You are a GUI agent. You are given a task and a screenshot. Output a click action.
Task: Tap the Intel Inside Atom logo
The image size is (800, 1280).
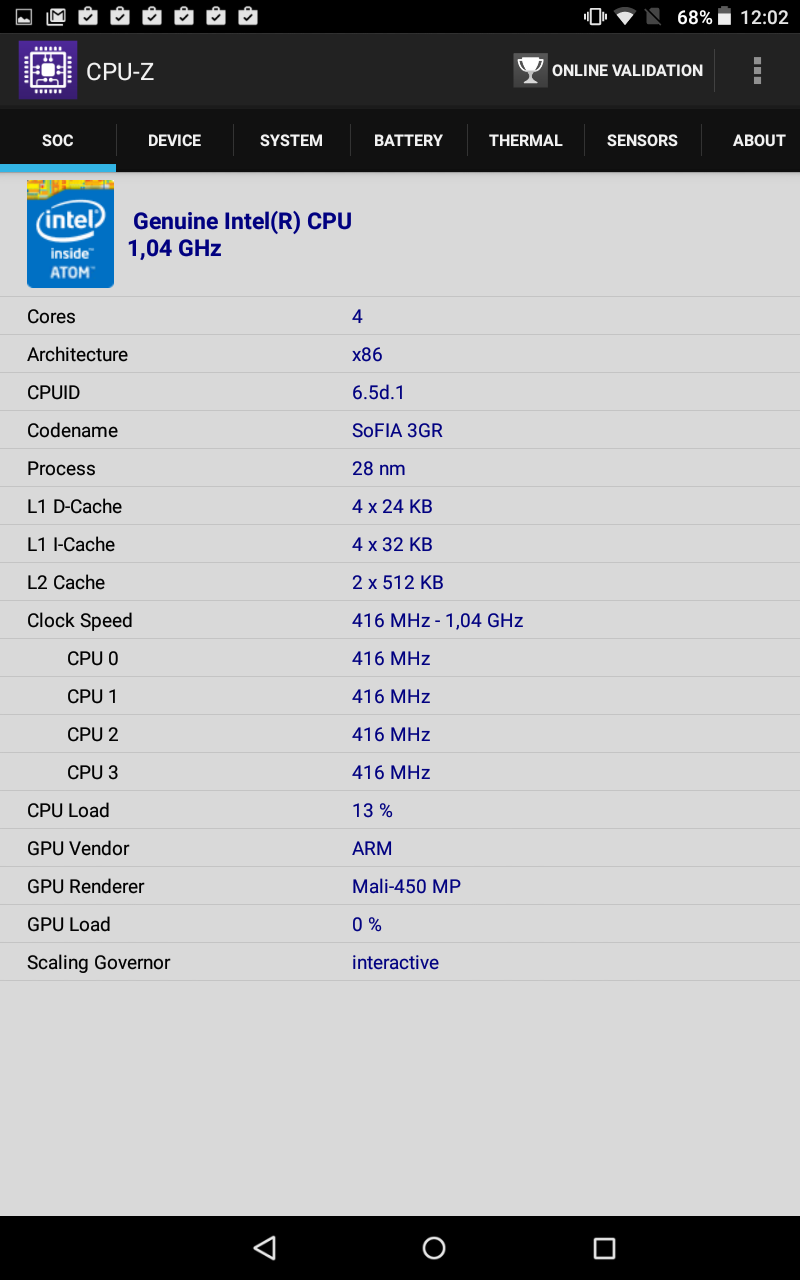pos(70,234)
